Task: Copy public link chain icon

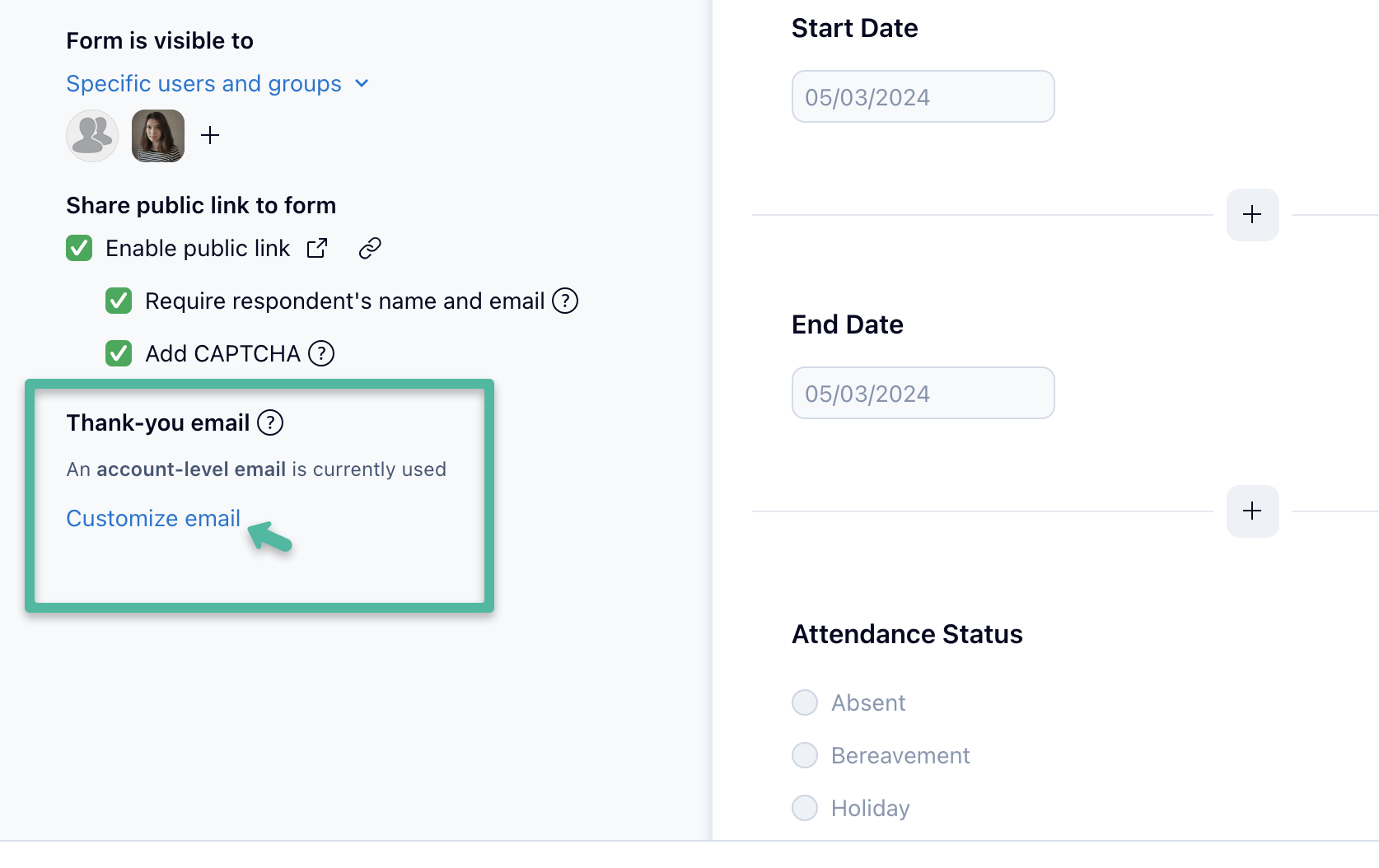Action: [370, 248]
